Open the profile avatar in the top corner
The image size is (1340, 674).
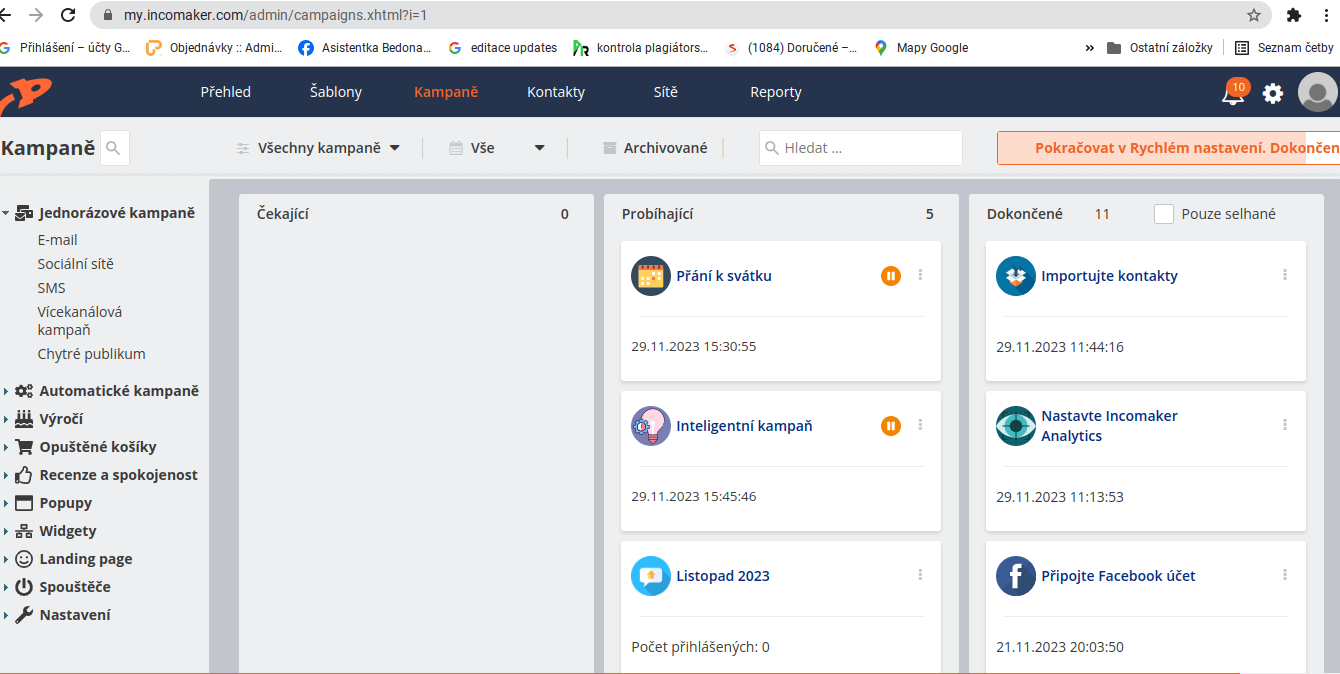pos(1316,93)
